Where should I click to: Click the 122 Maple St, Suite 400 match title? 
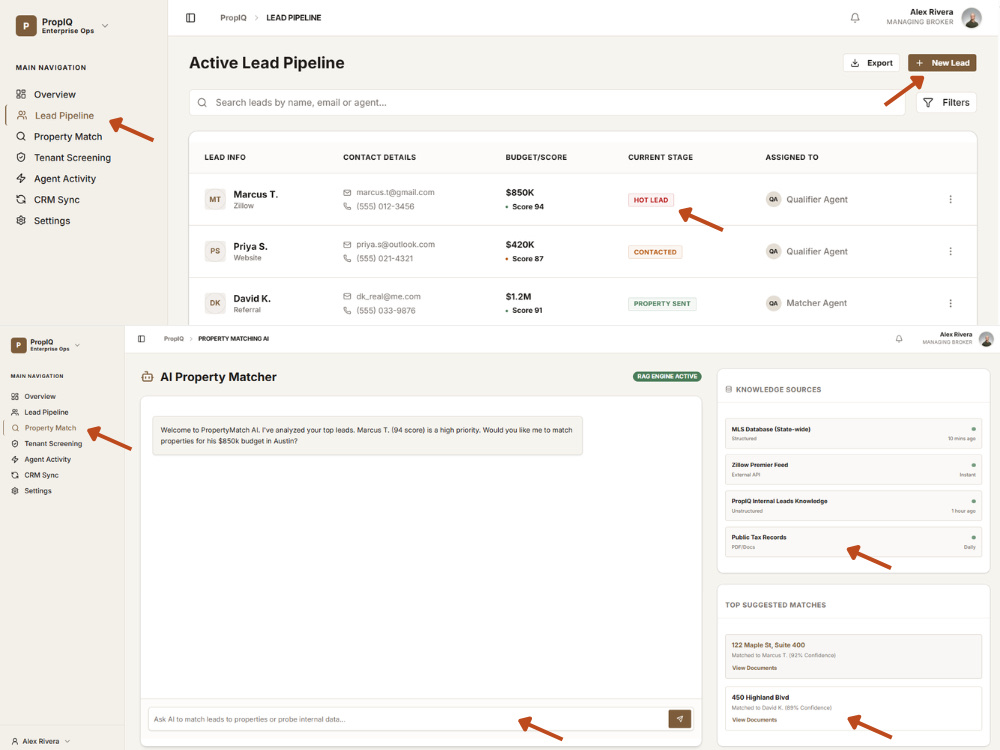(768, 645)
